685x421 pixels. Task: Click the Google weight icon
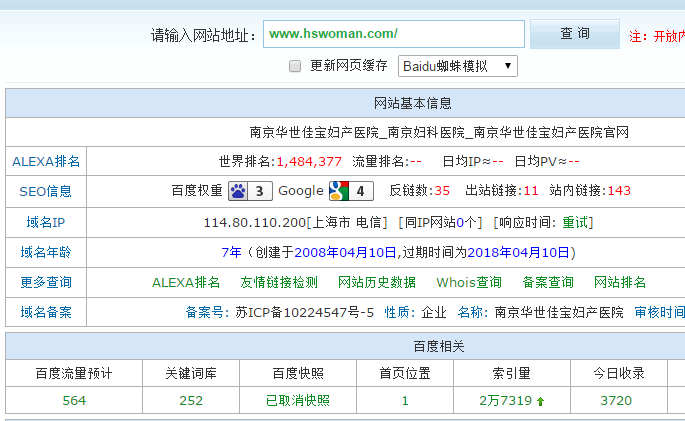click(339, 191)
